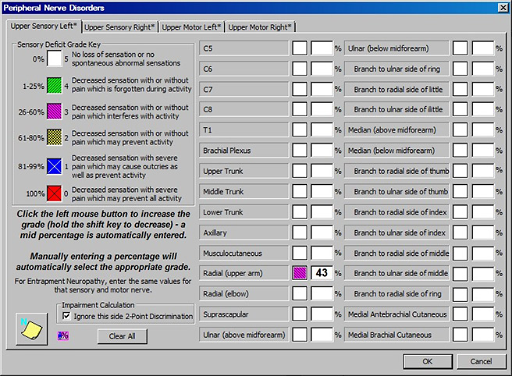512x376 pixels.
Task: Click the Musculocutaneous nerve label
Action: pyautogui.click(x=244, y=253)
